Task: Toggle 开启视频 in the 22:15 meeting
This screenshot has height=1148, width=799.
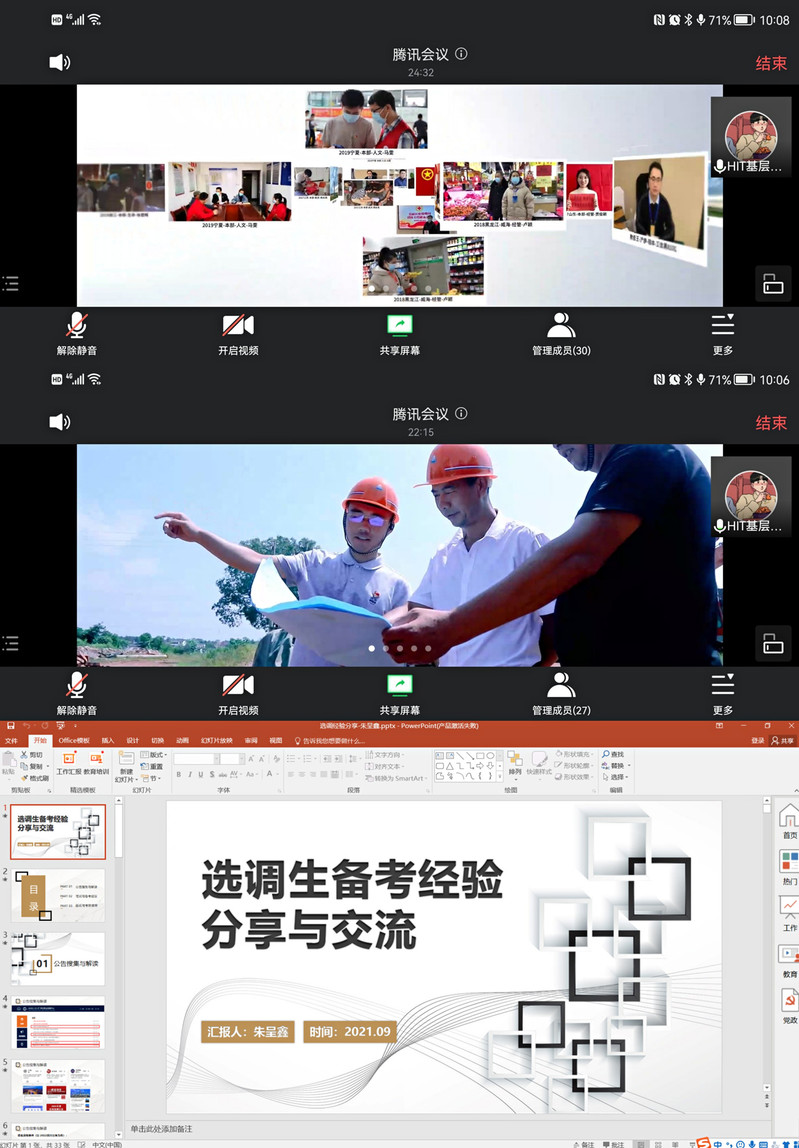Action: (238, 693)
